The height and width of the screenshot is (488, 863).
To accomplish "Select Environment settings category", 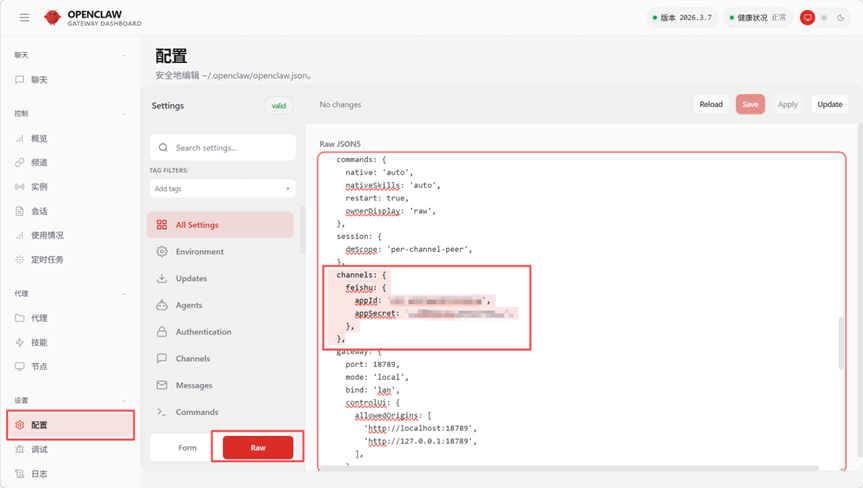I will point(220,251).
